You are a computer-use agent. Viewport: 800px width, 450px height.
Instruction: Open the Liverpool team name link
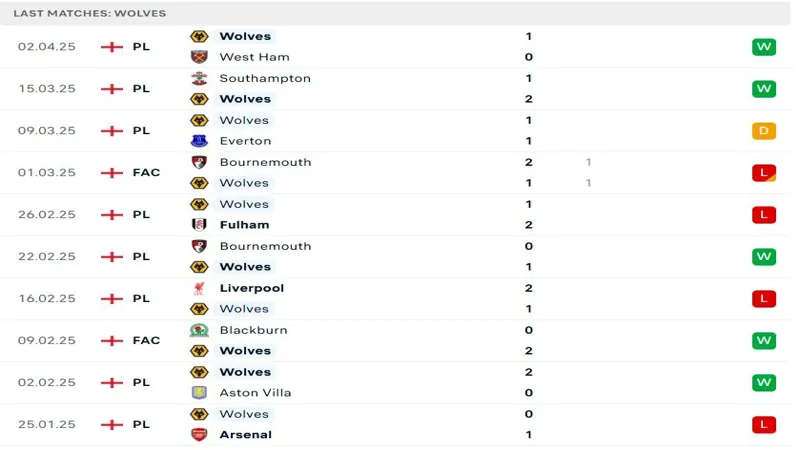point(252,288)
